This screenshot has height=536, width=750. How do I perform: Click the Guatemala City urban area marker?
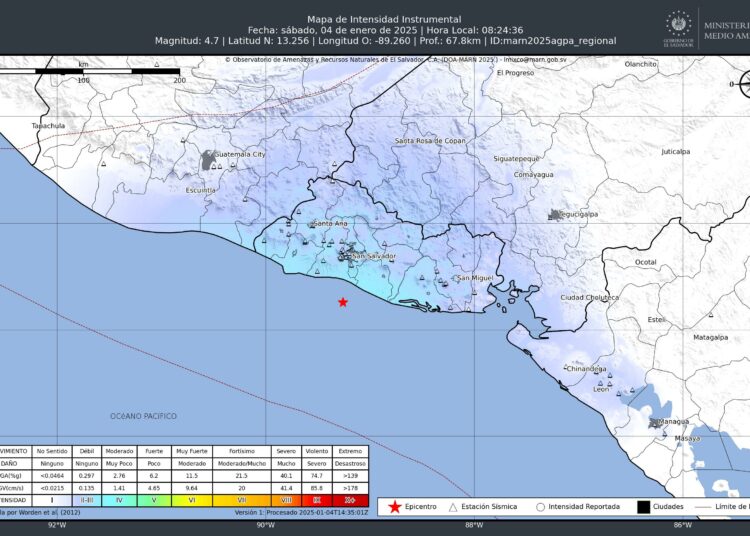[208, 158]
